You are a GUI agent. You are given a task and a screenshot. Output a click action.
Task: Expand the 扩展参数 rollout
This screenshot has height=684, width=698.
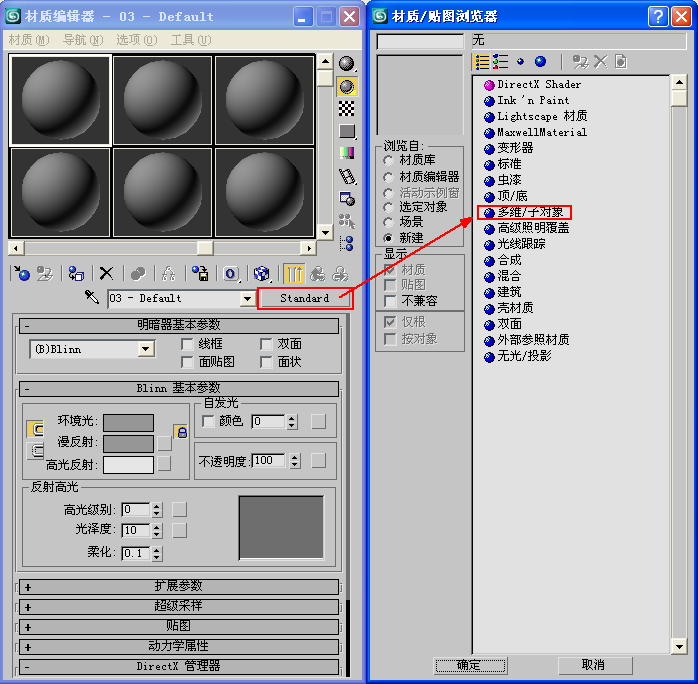pyautogui.click(x=178, y=587)
